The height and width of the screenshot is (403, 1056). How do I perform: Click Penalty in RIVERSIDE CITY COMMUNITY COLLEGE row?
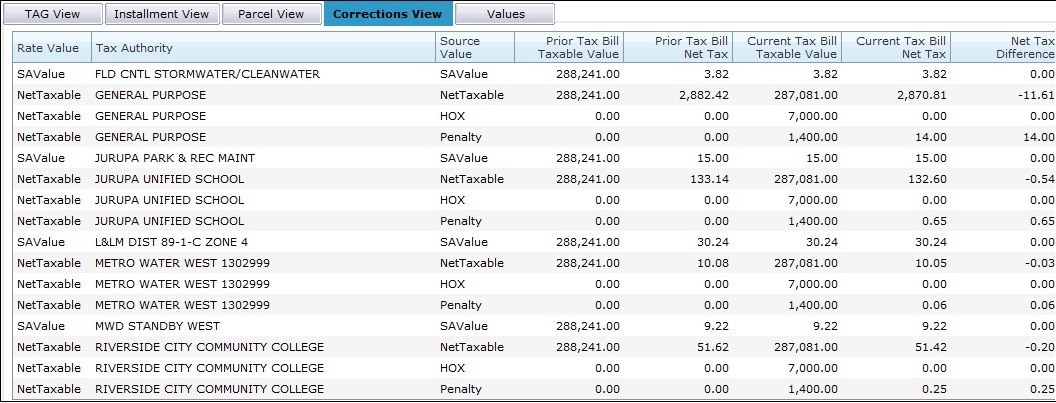tap(461, 389)
